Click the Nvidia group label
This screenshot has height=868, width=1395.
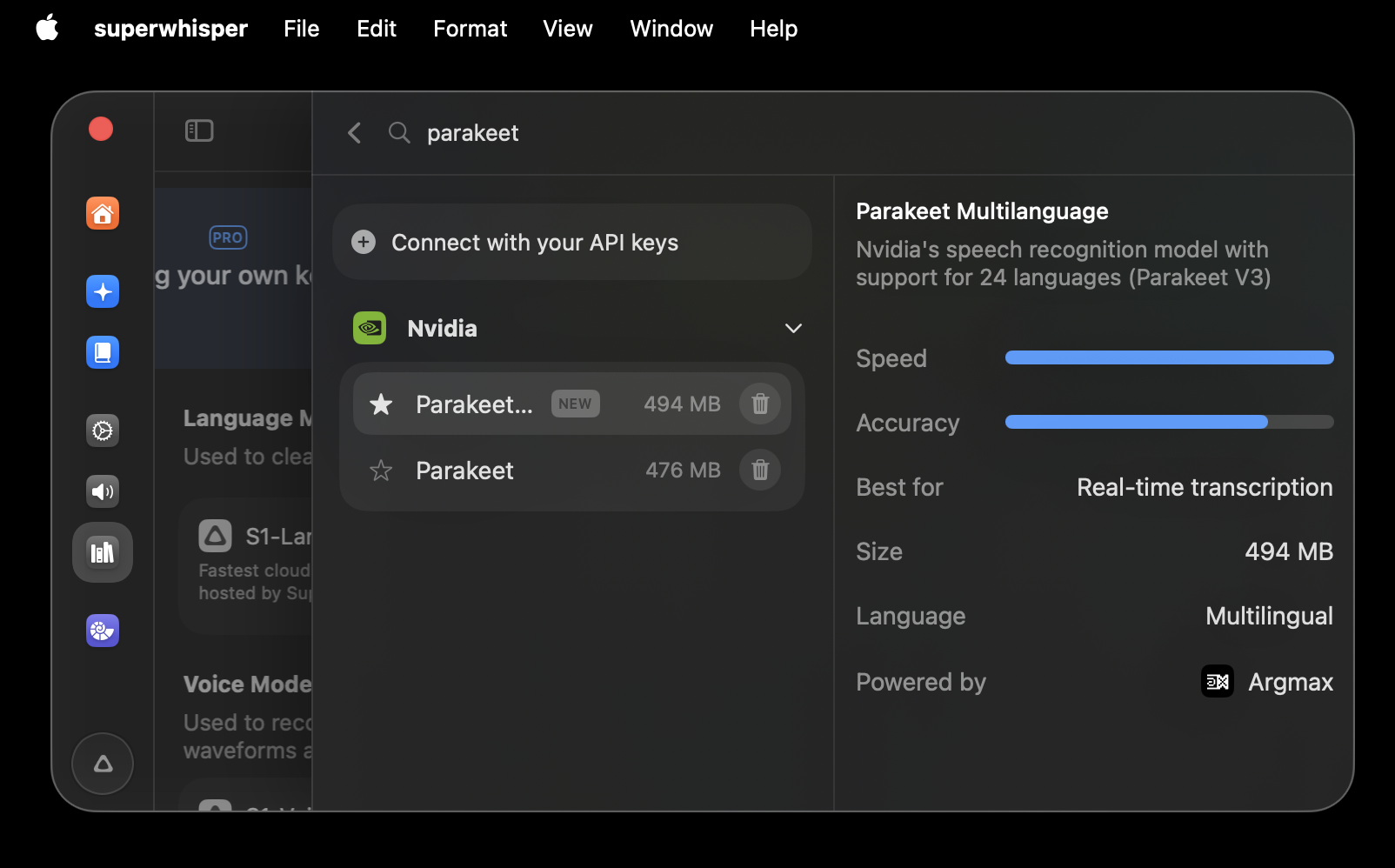[442, 328]
